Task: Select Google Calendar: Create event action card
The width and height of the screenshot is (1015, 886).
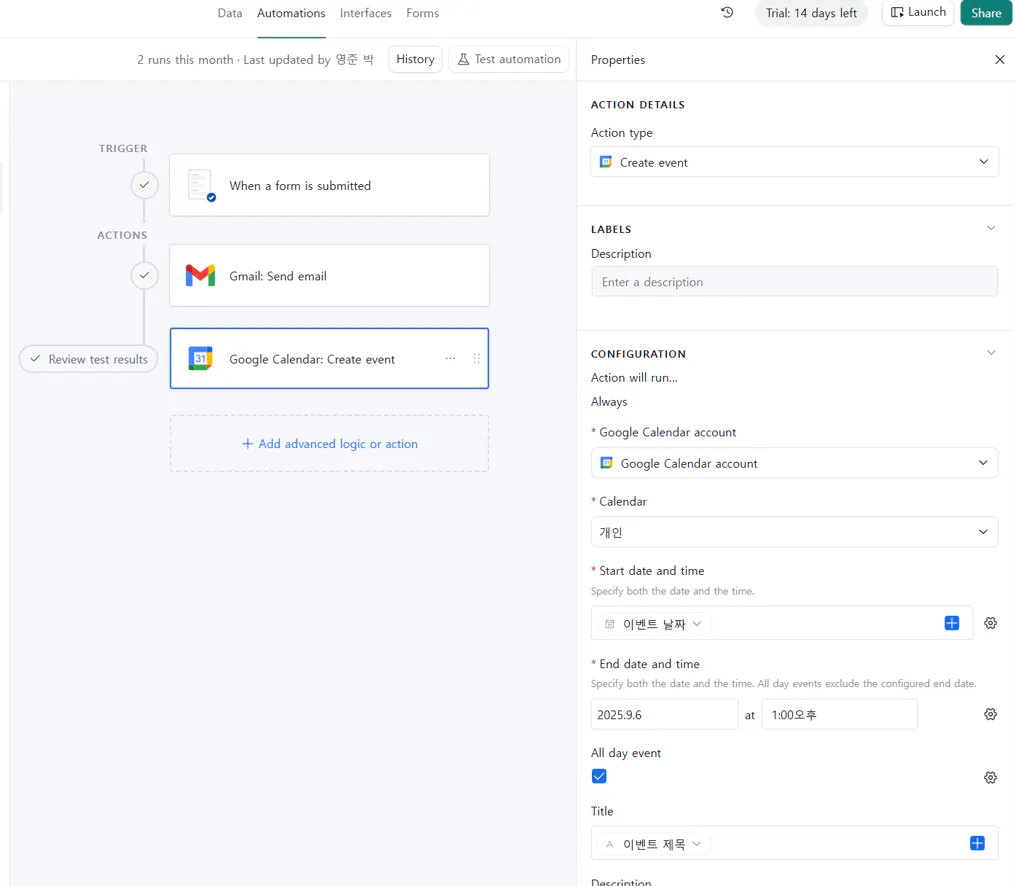Action: tap(329, 359)
